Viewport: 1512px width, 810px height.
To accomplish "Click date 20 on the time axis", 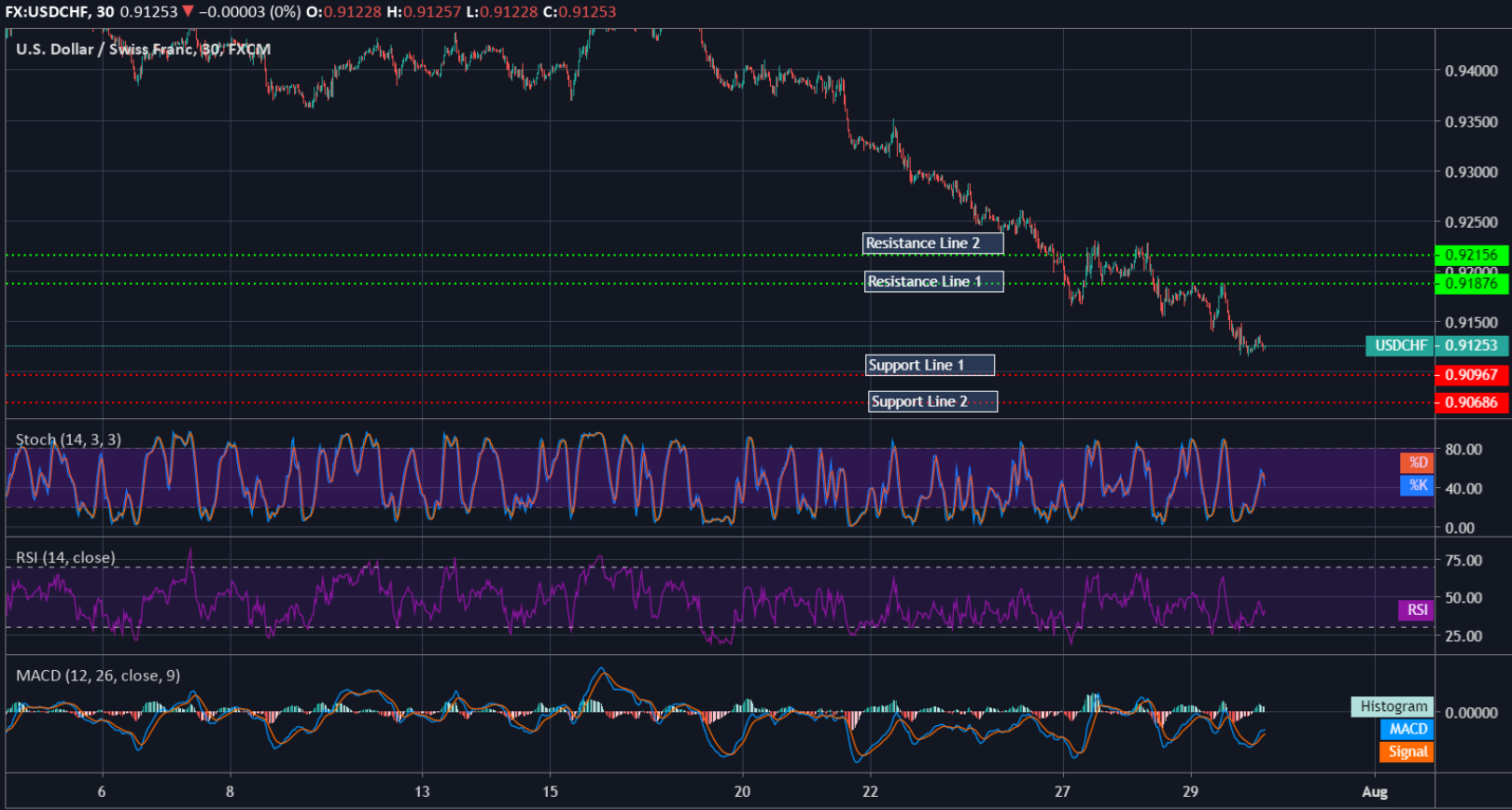I will [742, 792].
